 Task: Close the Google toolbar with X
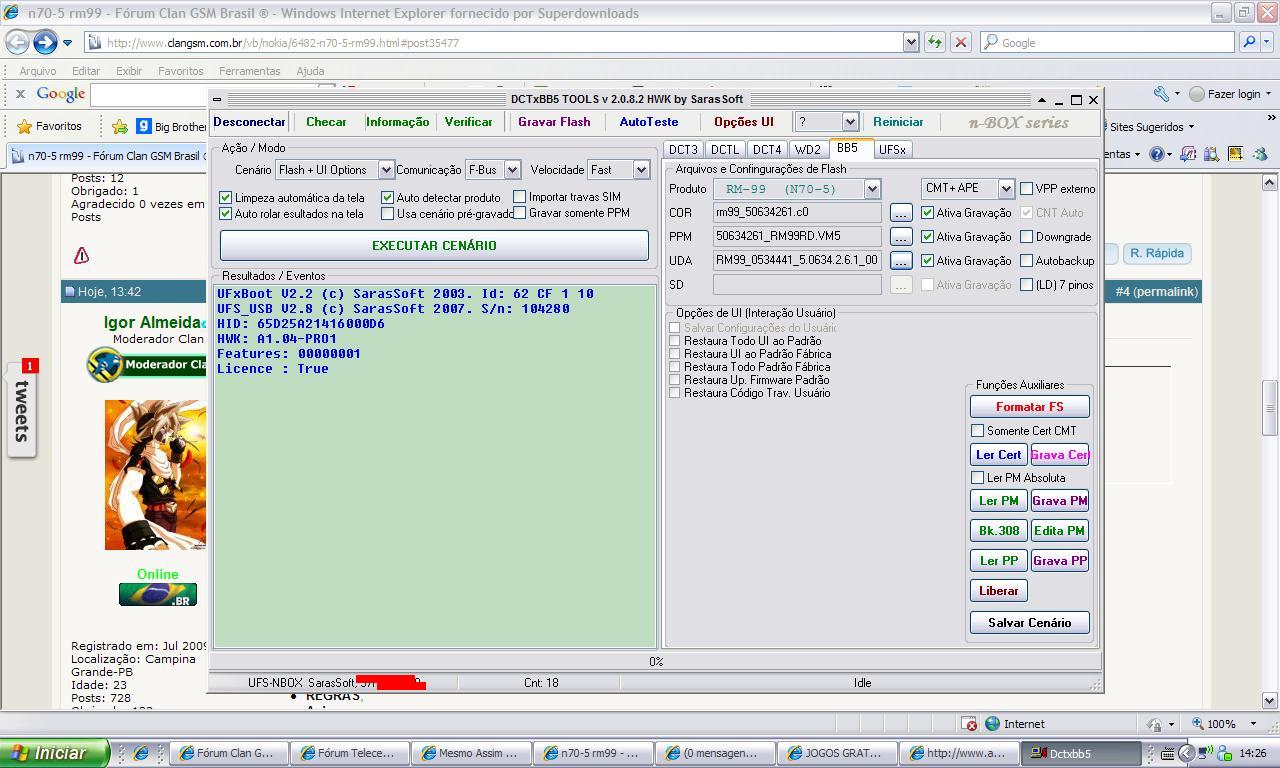coord(20,94)
